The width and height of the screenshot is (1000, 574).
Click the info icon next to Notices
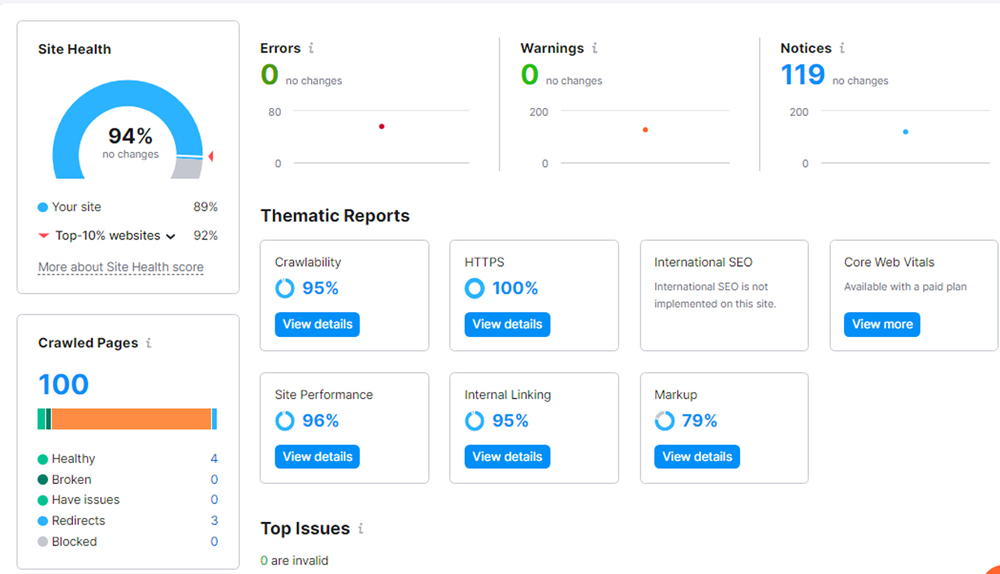coord(842,48)
